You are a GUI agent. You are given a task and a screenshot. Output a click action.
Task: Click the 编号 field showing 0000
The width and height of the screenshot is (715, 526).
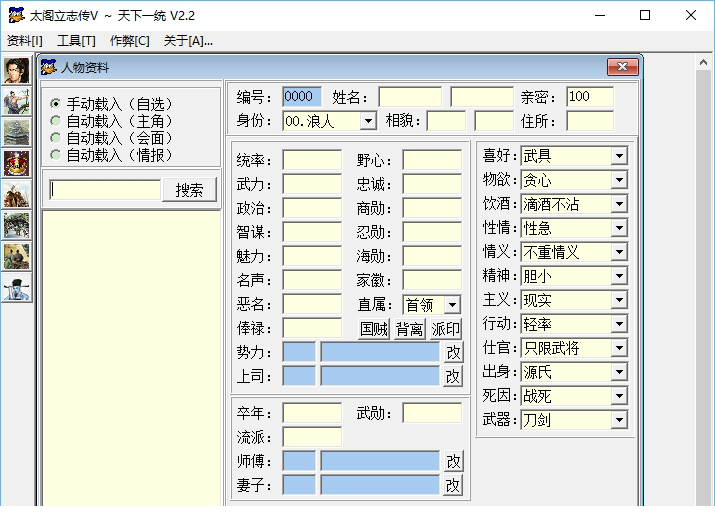(x=301, y=97)
